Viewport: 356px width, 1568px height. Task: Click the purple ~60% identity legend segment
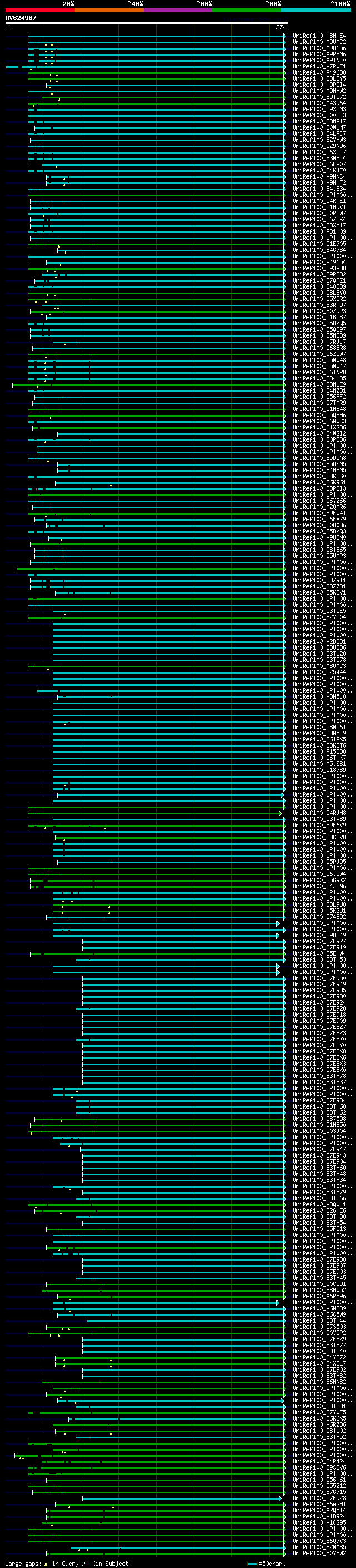[x=179, y=10]
